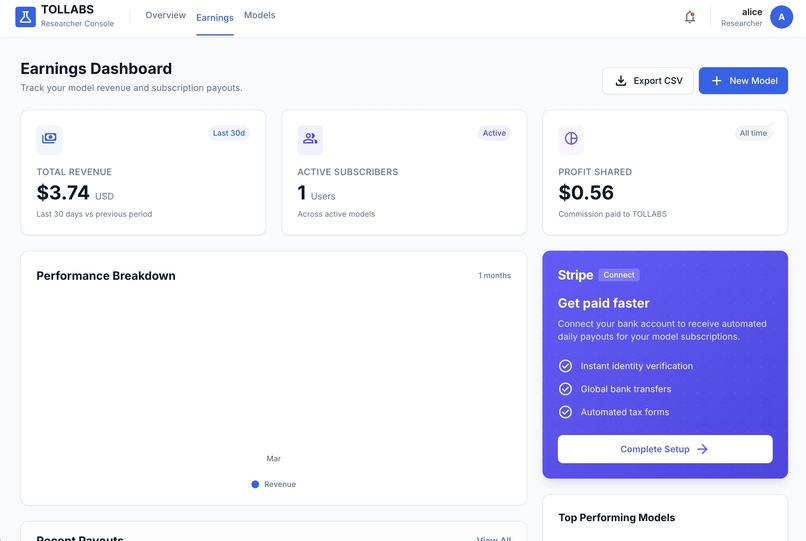Open the notifications bell

690,17
